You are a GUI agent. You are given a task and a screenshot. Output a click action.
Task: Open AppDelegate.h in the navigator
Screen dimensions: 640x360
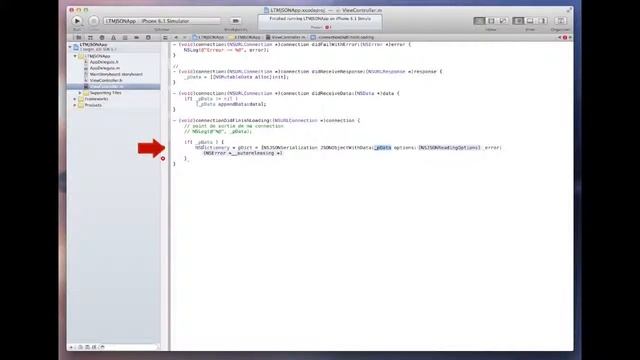[x=104, y=62]
